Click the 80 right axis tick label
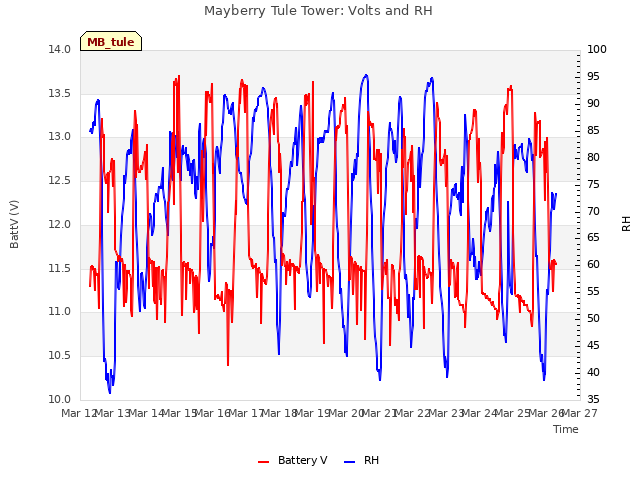This screenshot has height=480, width=640. [x=593, y=157]
